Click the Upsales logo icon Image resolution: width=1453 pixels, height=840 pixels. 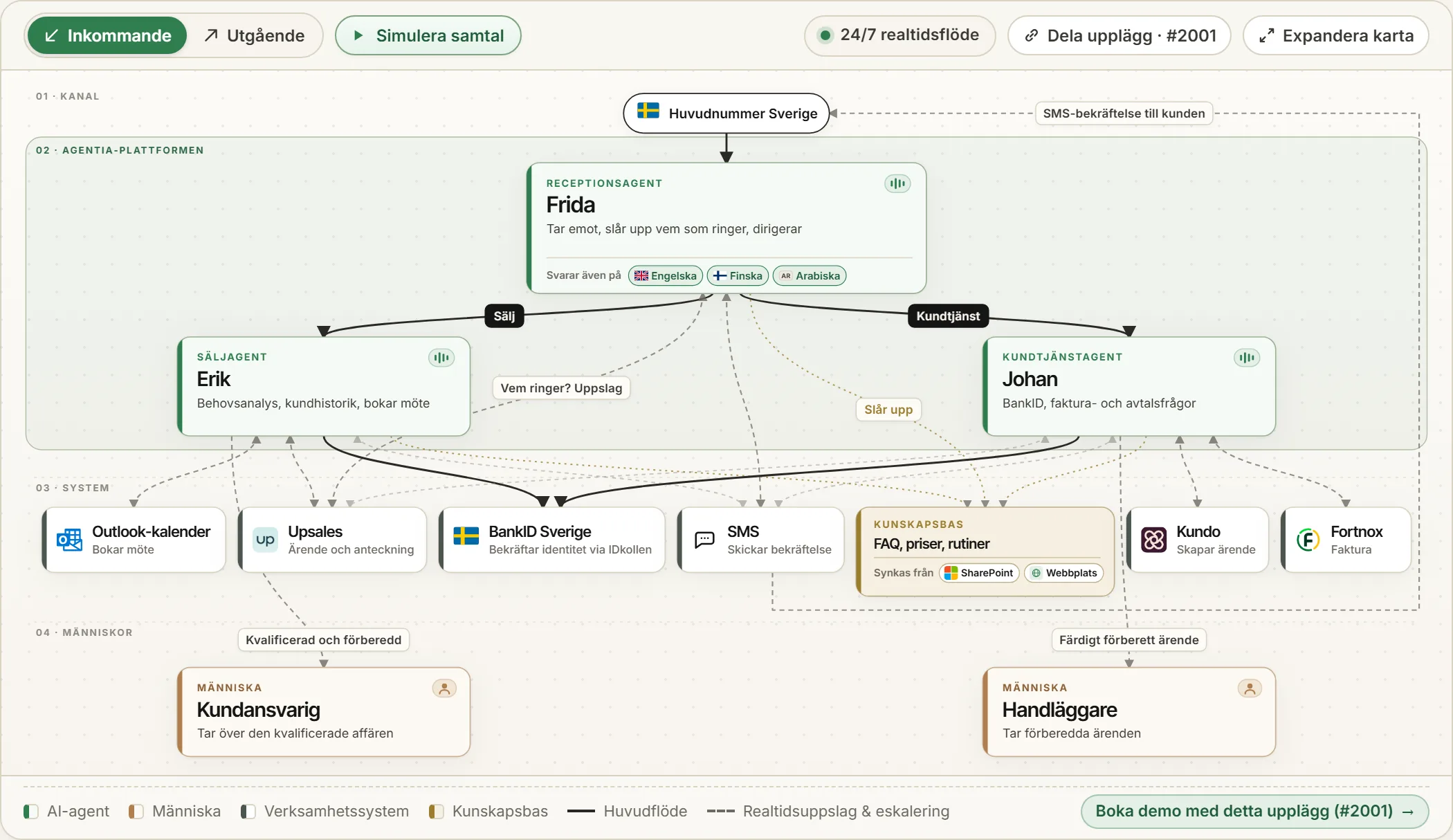point(265,540)
